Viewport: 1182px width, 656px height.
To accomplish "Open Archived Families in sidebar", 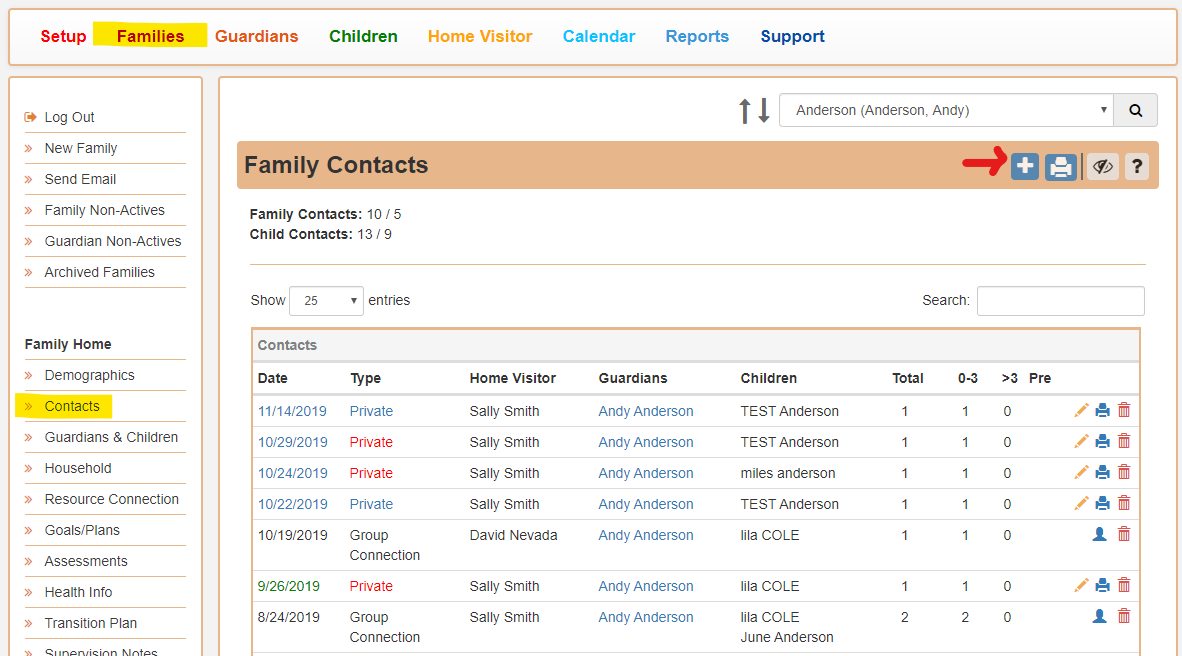I will coord(100,271).
